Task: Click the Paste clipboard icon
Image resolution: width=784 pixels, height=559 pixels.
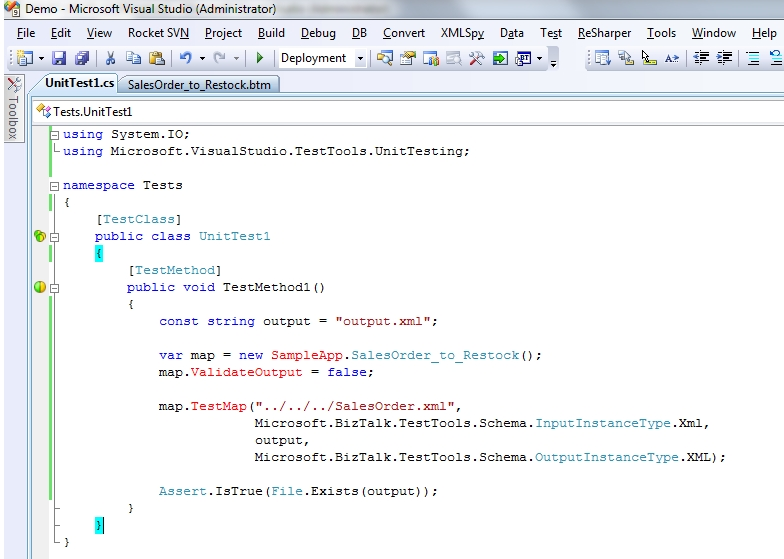Action: [x=157, y=58]
